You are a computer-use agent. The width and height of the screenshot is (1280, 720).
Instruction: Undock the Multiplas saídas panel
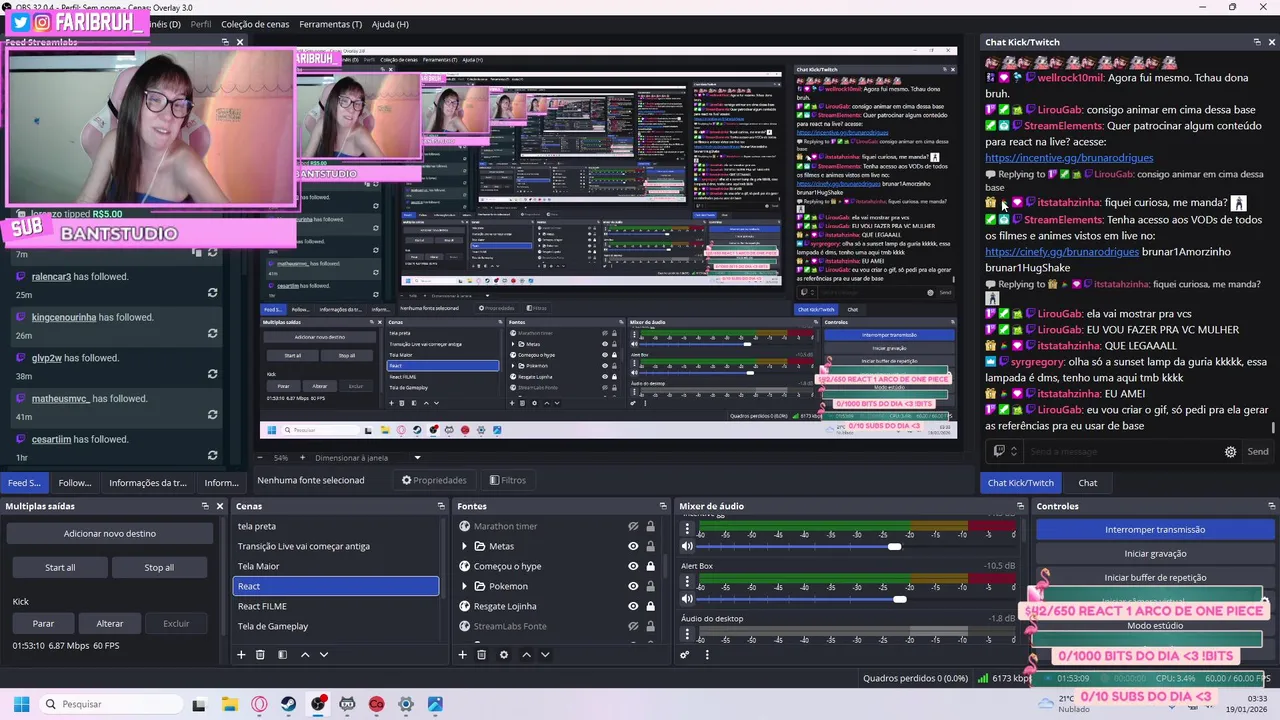tap(205, 506)
